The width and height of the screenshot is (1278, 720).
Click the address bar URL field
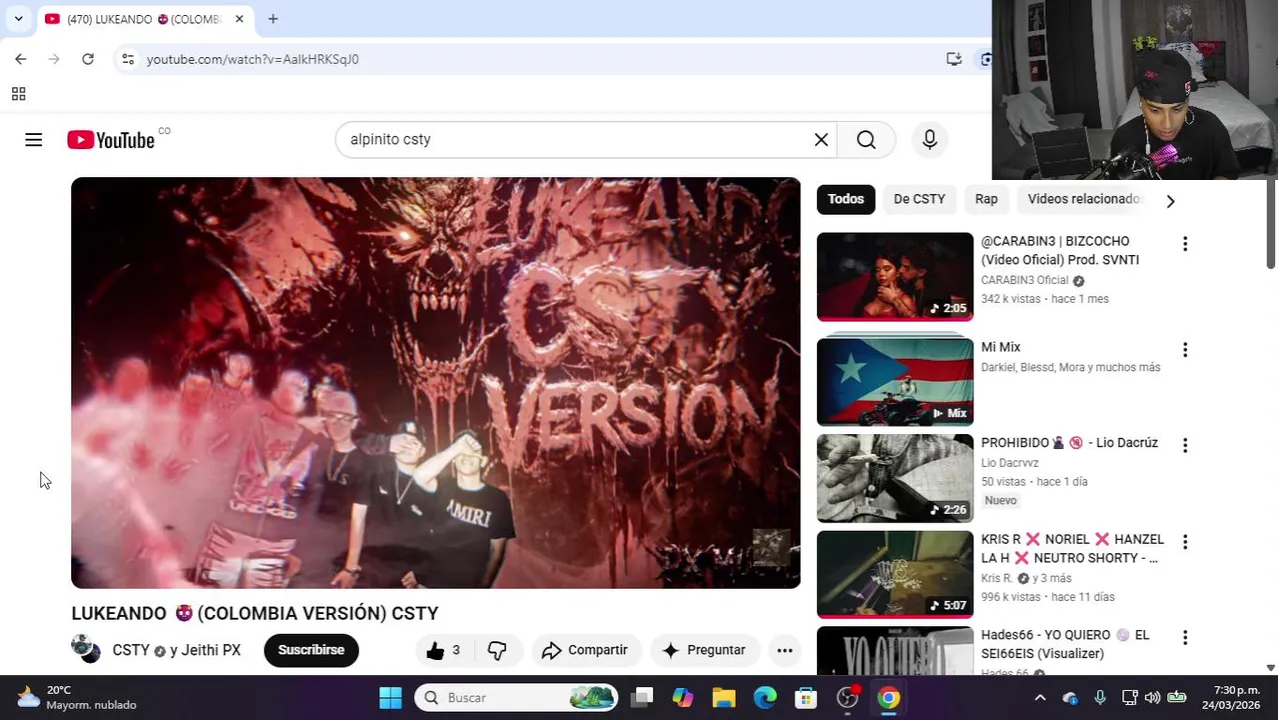(540, 59)
